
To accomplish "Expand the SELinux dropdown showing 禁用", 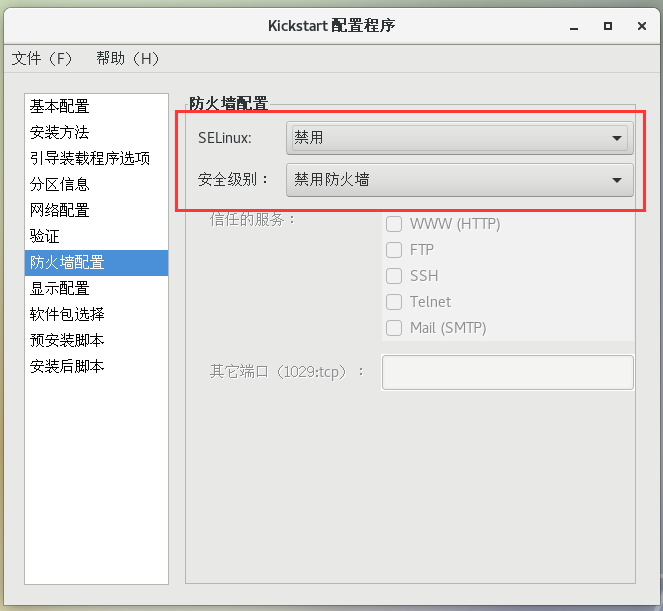I will pyautogui.click(x=460, y=138).
